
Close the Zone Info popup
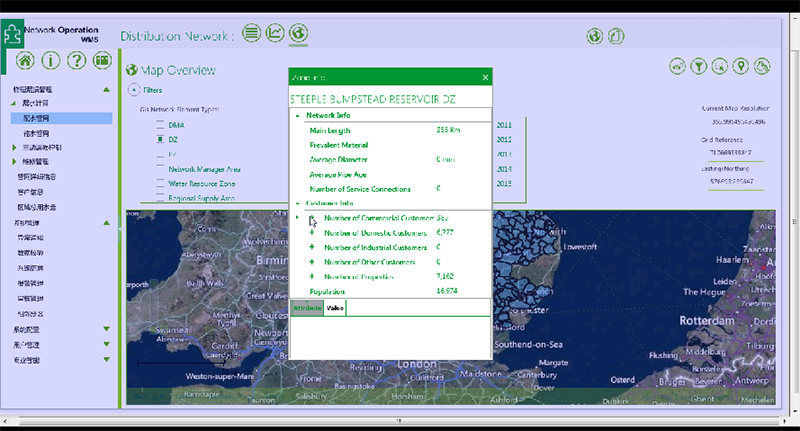pos(485,77)
